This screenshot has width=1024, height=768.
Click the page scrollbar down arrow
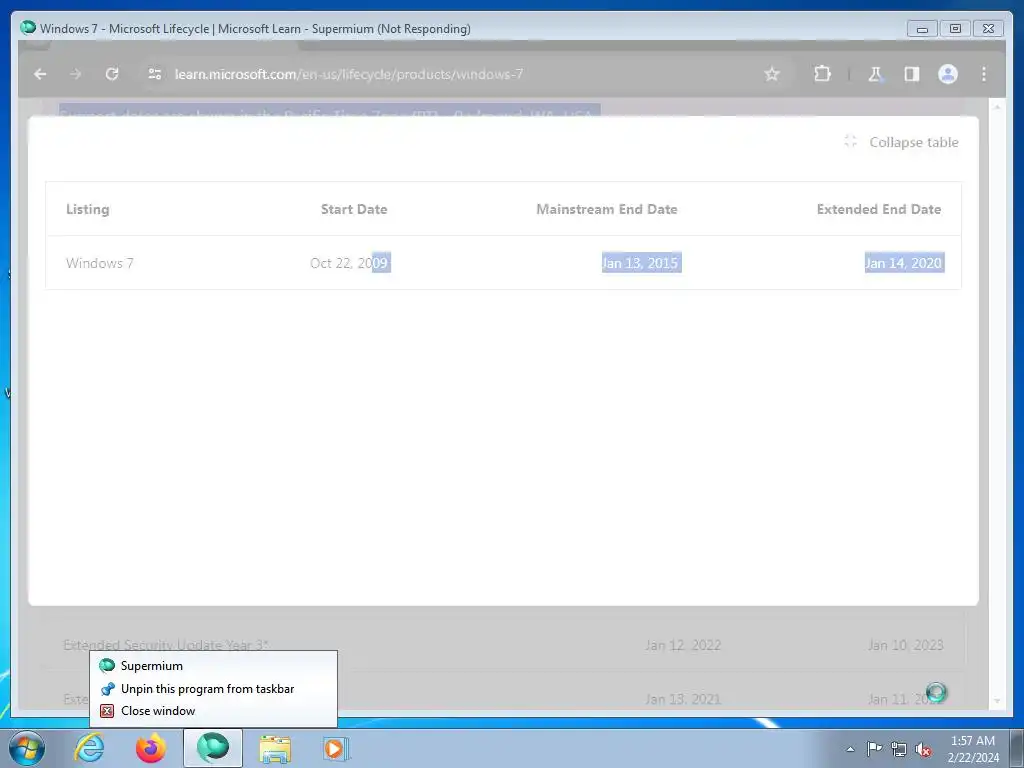[x=997, y=701]
